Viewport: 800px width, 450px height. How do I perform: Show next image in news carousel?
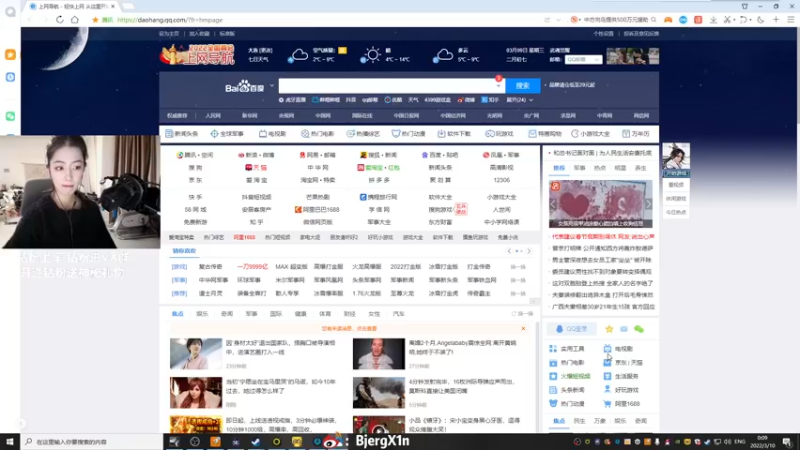648,204
